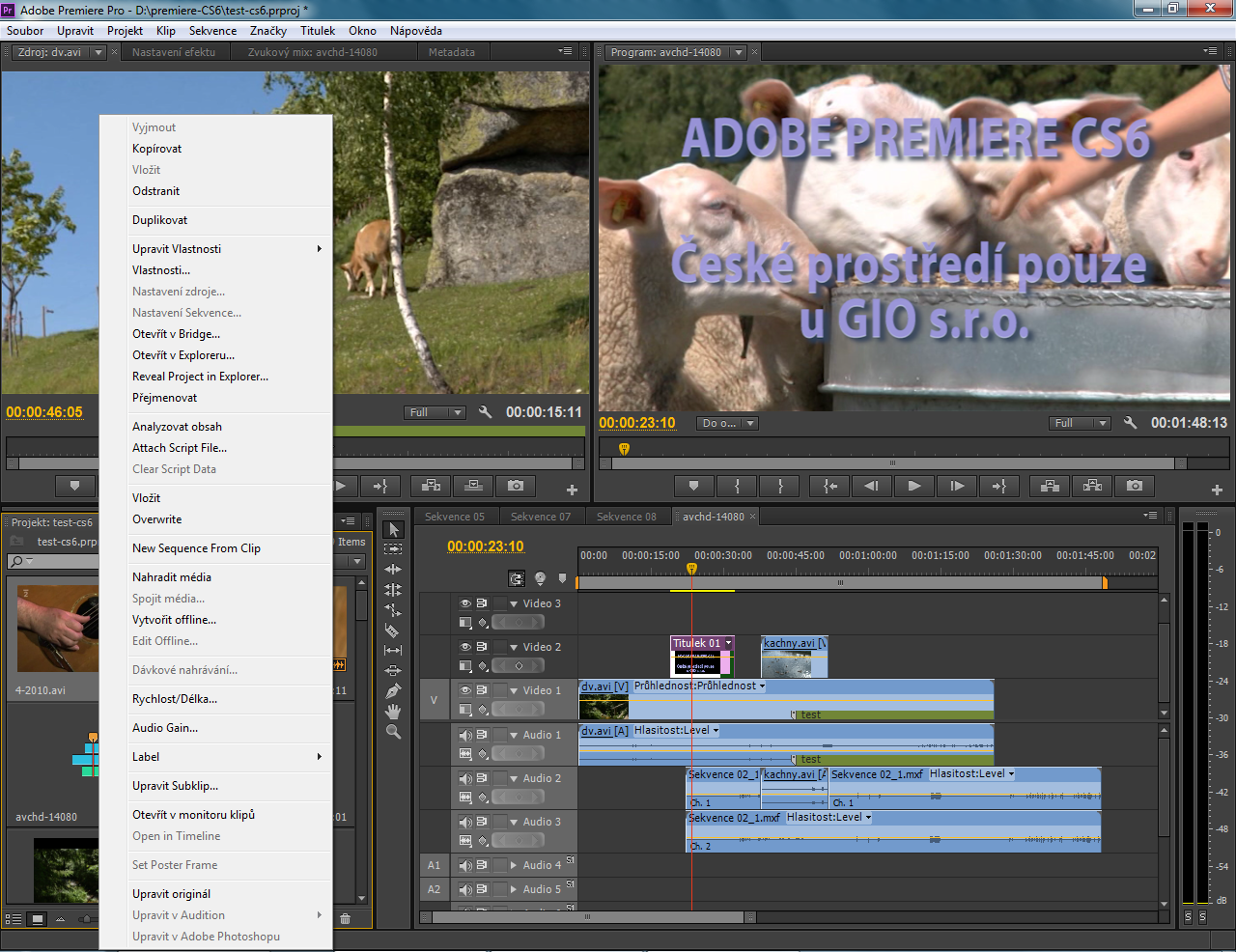Click Overwrite button in Source monitor
Screen dimensions: 1236x952
[473, 486]
